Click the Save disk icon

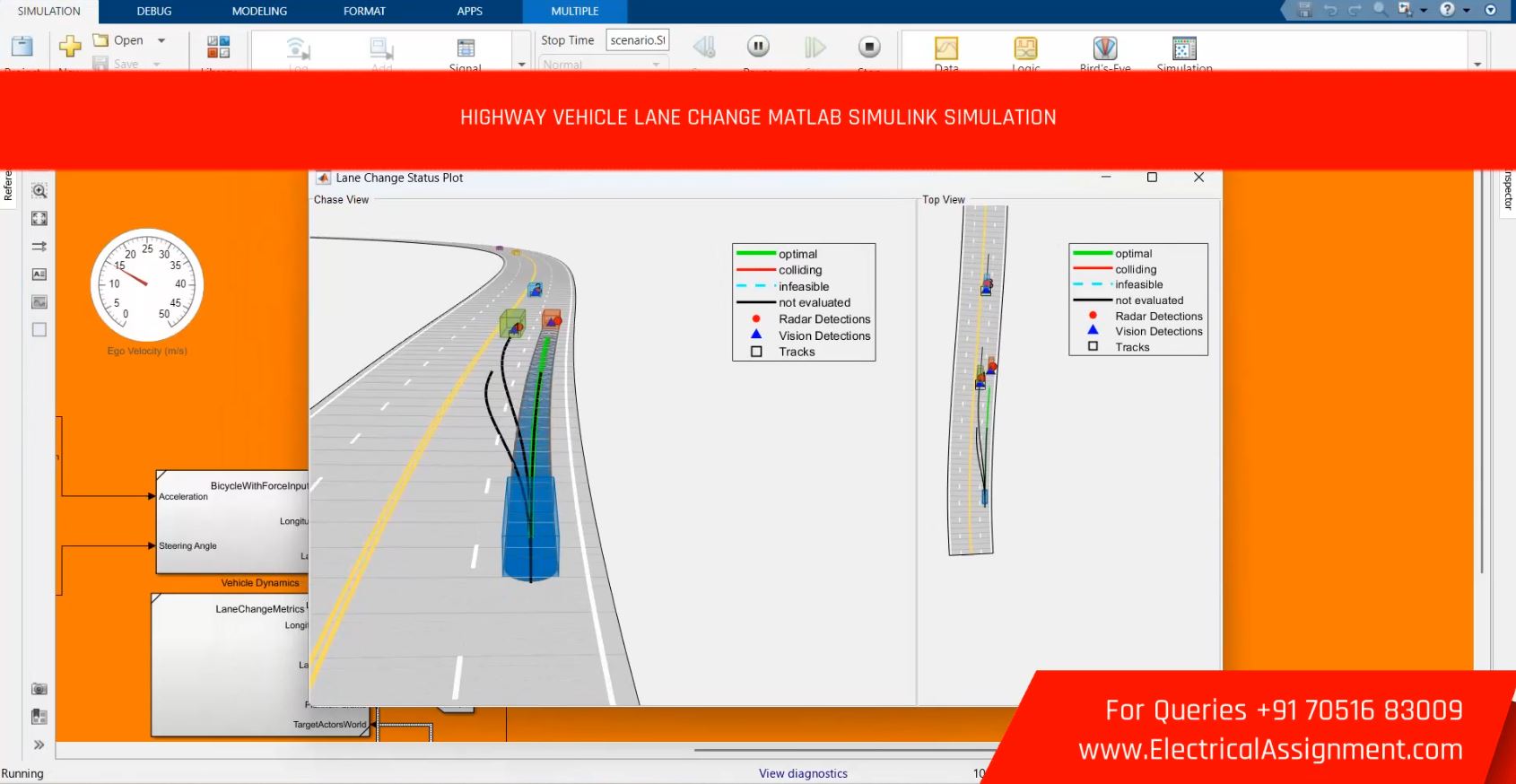[x=100, y=64]
